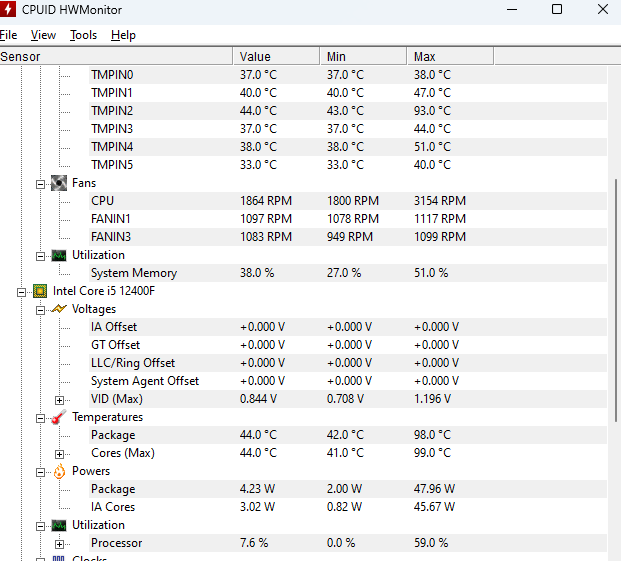
Task: Click the Sensor column header
Action: click(x=116, y=56)
